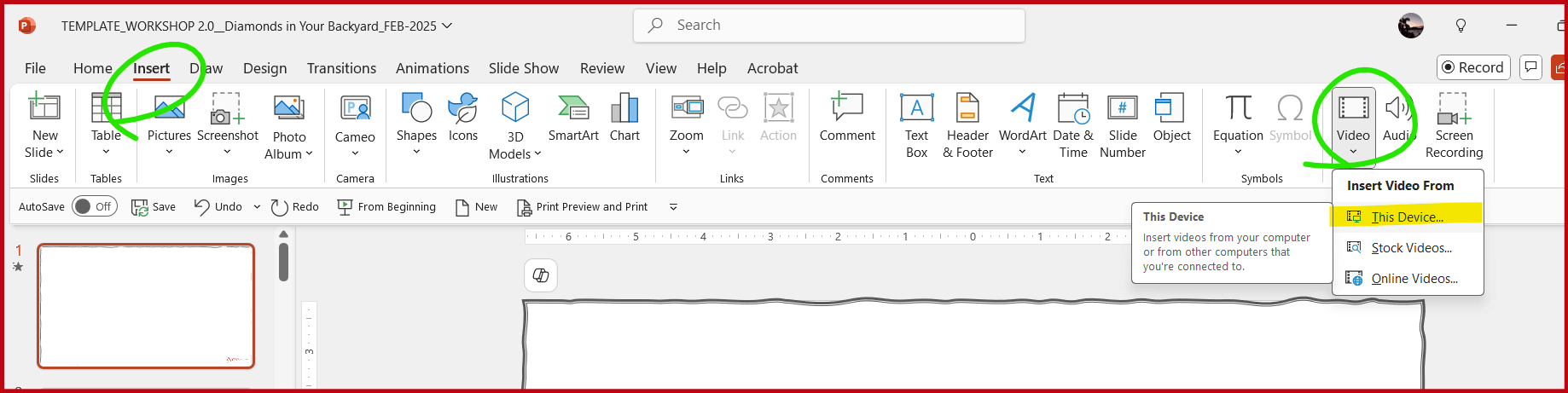Open the Table insert tool
1568x393 pixels.
[x=106, y=126]
